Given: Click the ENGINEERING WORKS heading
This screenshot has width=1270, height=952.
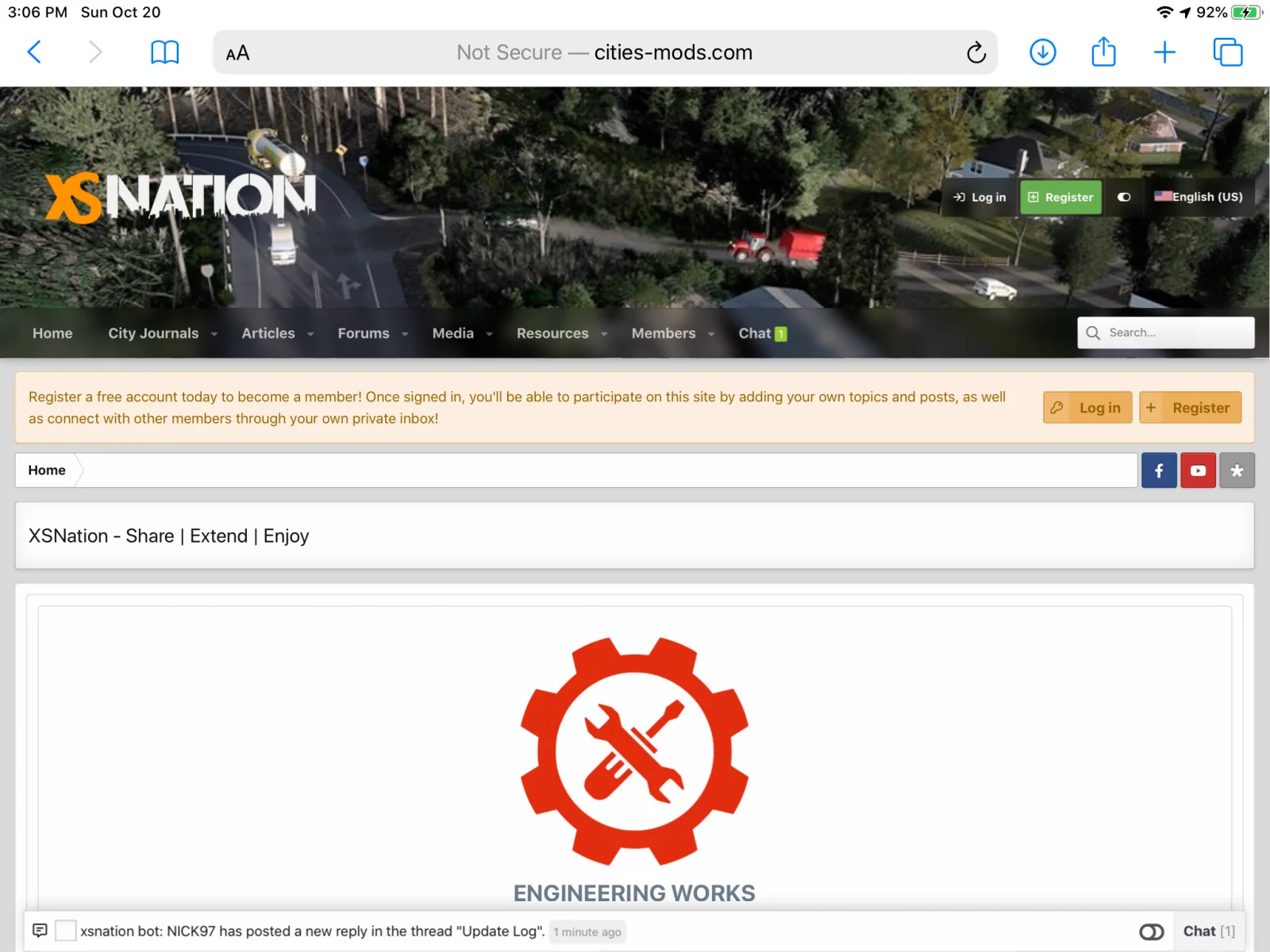Looking at the screenshot, I should (x=634, y=893).
